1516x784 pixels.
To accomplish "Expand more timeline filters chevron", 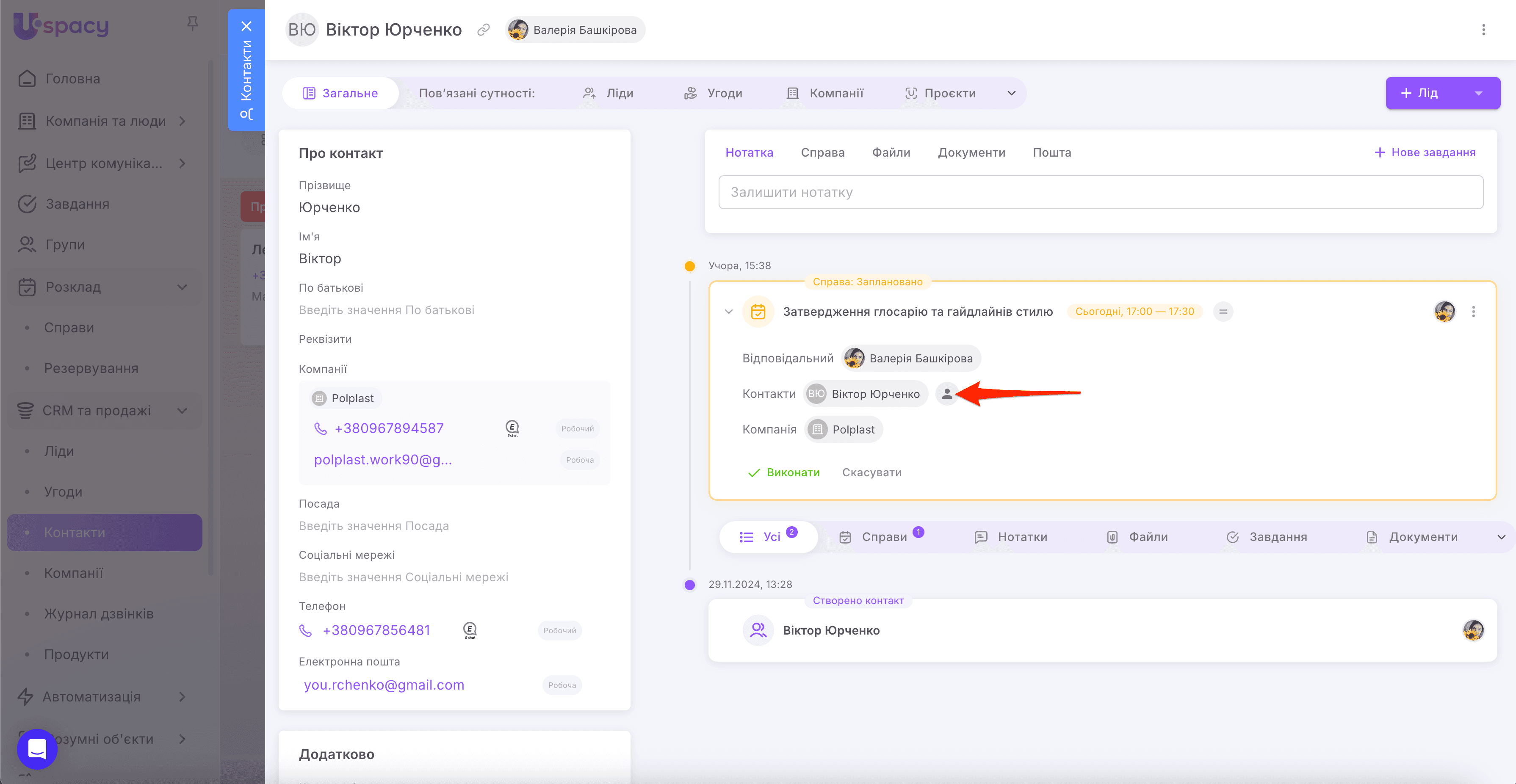I will 1501,536.
